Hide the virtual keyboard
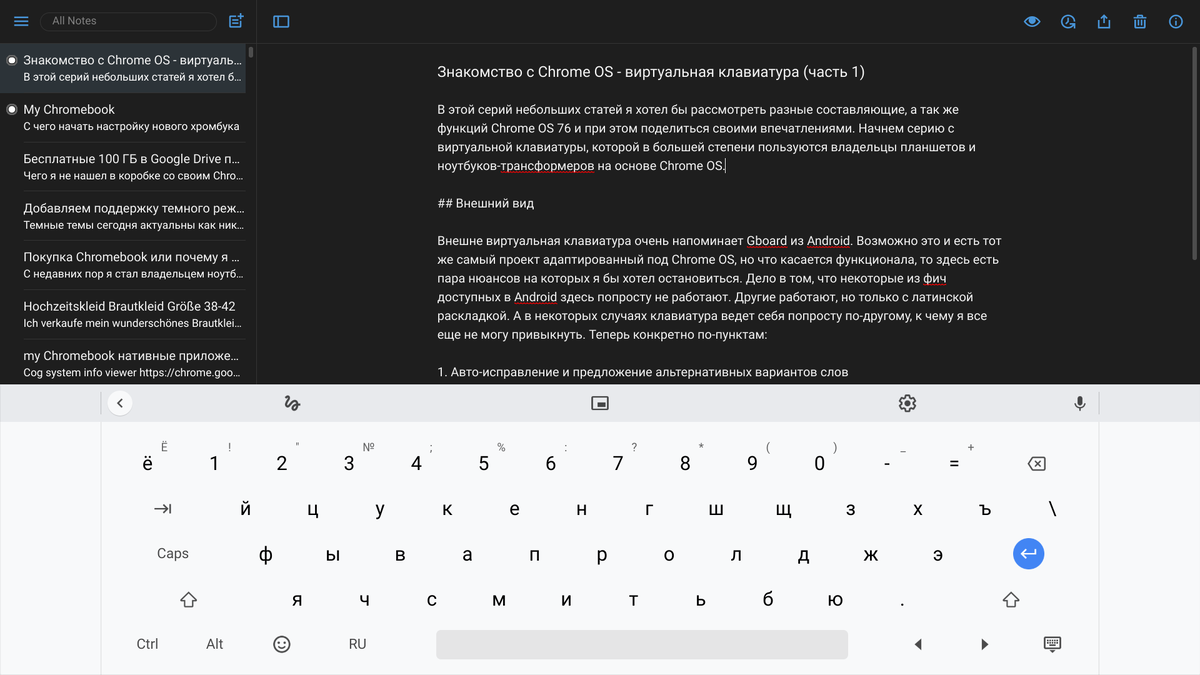Viewport: 1200px width, 675px height. (x=1052, y=644)
